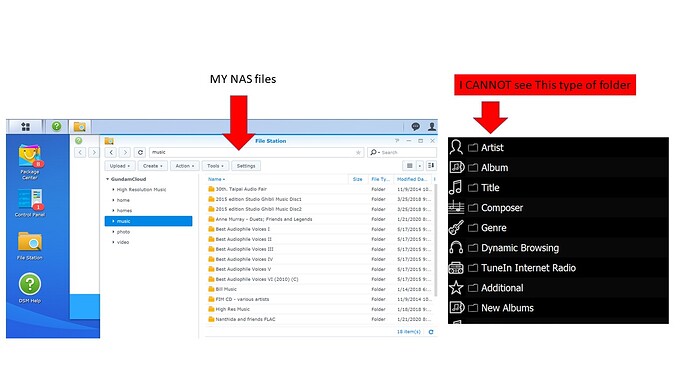Click the Album disc icon
Viewport: 690px width, 388px height.
pos(457,167)
